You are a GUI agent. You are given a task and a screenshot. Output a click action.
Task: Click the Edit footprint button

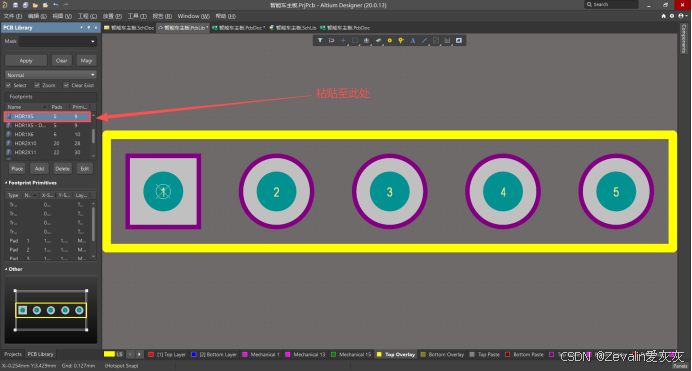85,169
